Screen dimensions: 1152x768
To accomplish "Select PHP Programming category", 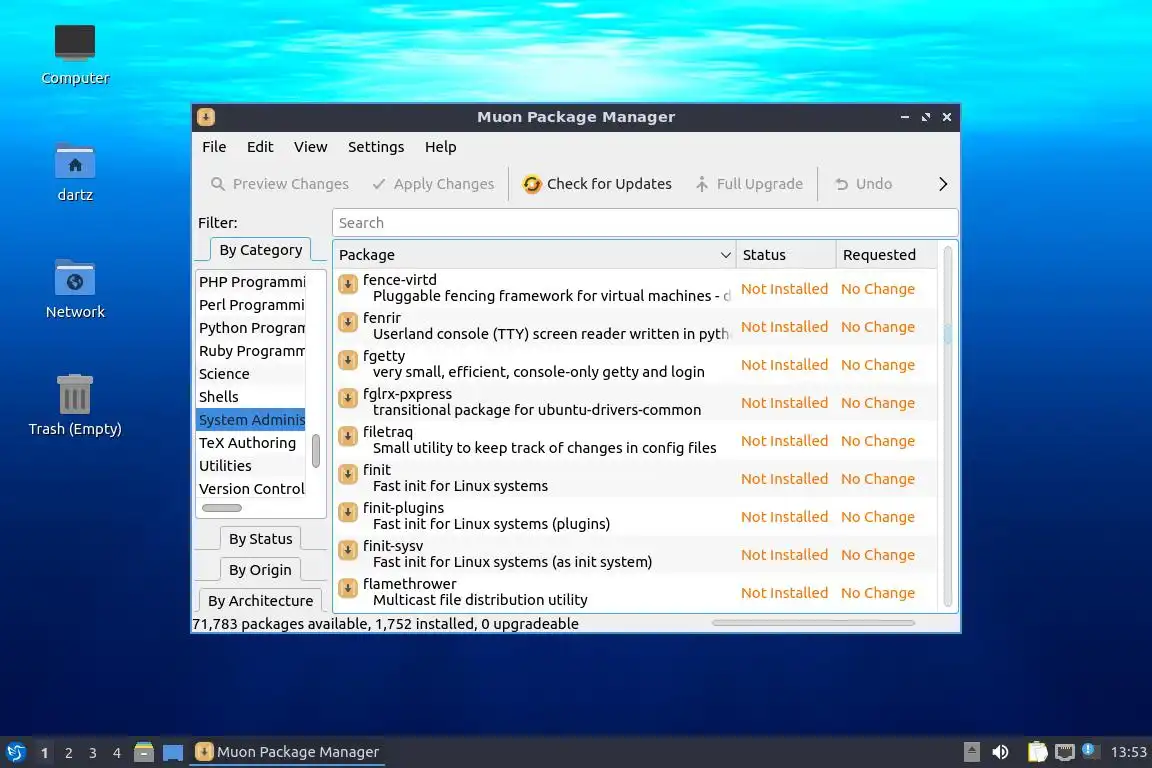I will pos(251,281).
